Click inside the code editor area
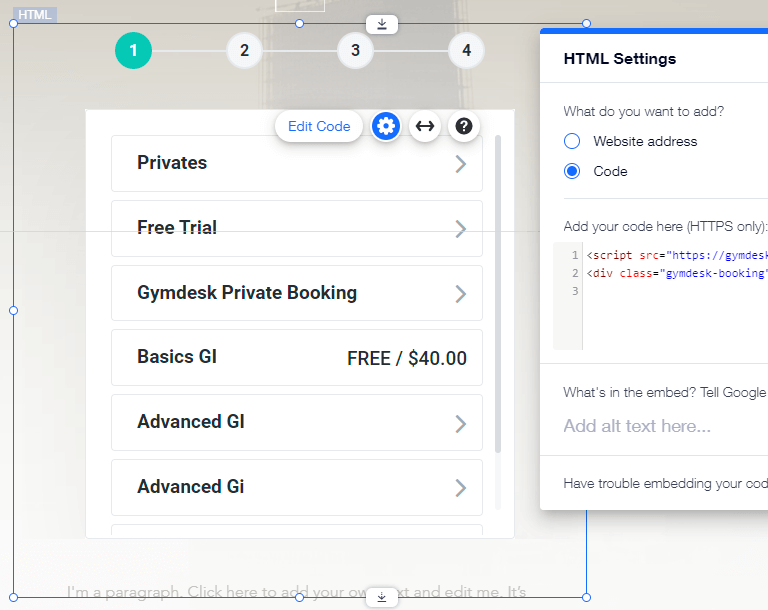This screenshot has height=610, width=768. click(x=670, y=310)
